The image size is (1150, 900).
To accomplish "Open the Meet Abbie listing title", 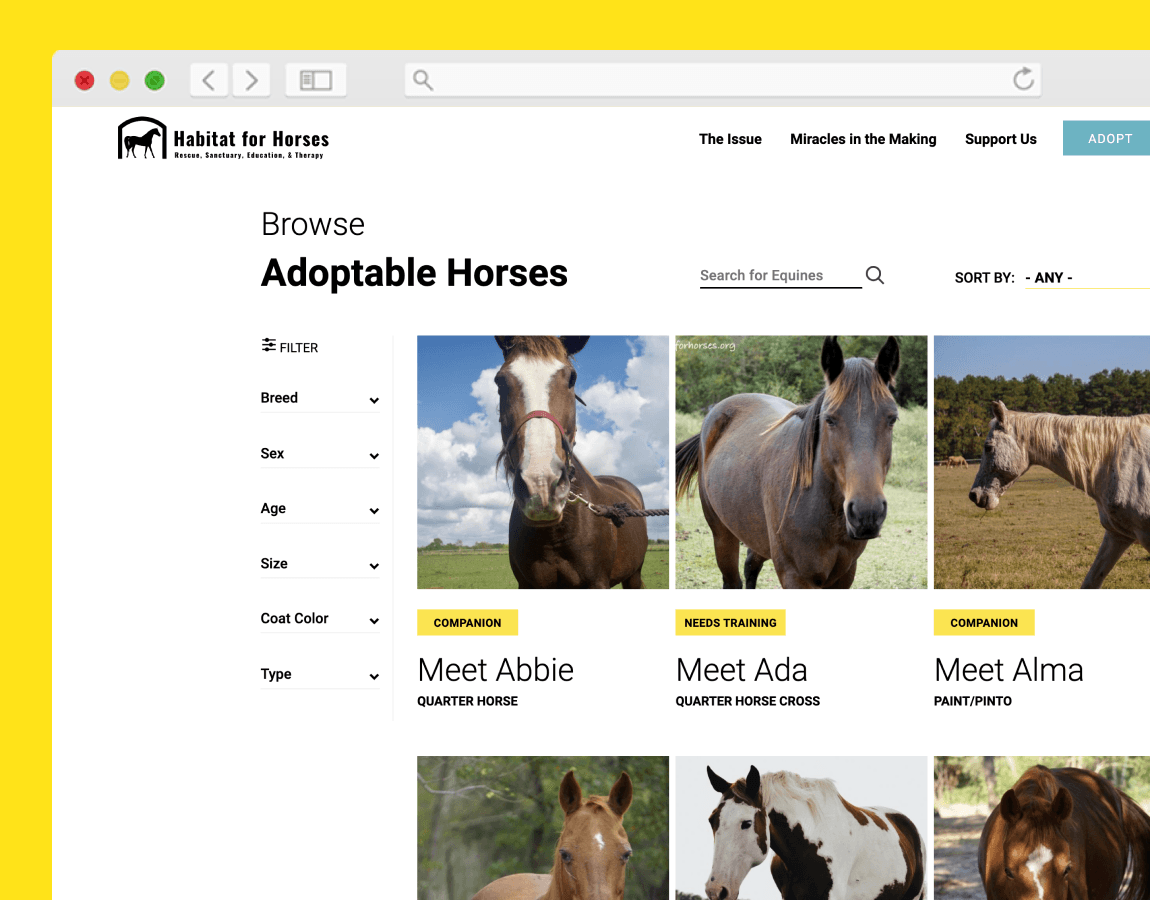I will [496, 670].
